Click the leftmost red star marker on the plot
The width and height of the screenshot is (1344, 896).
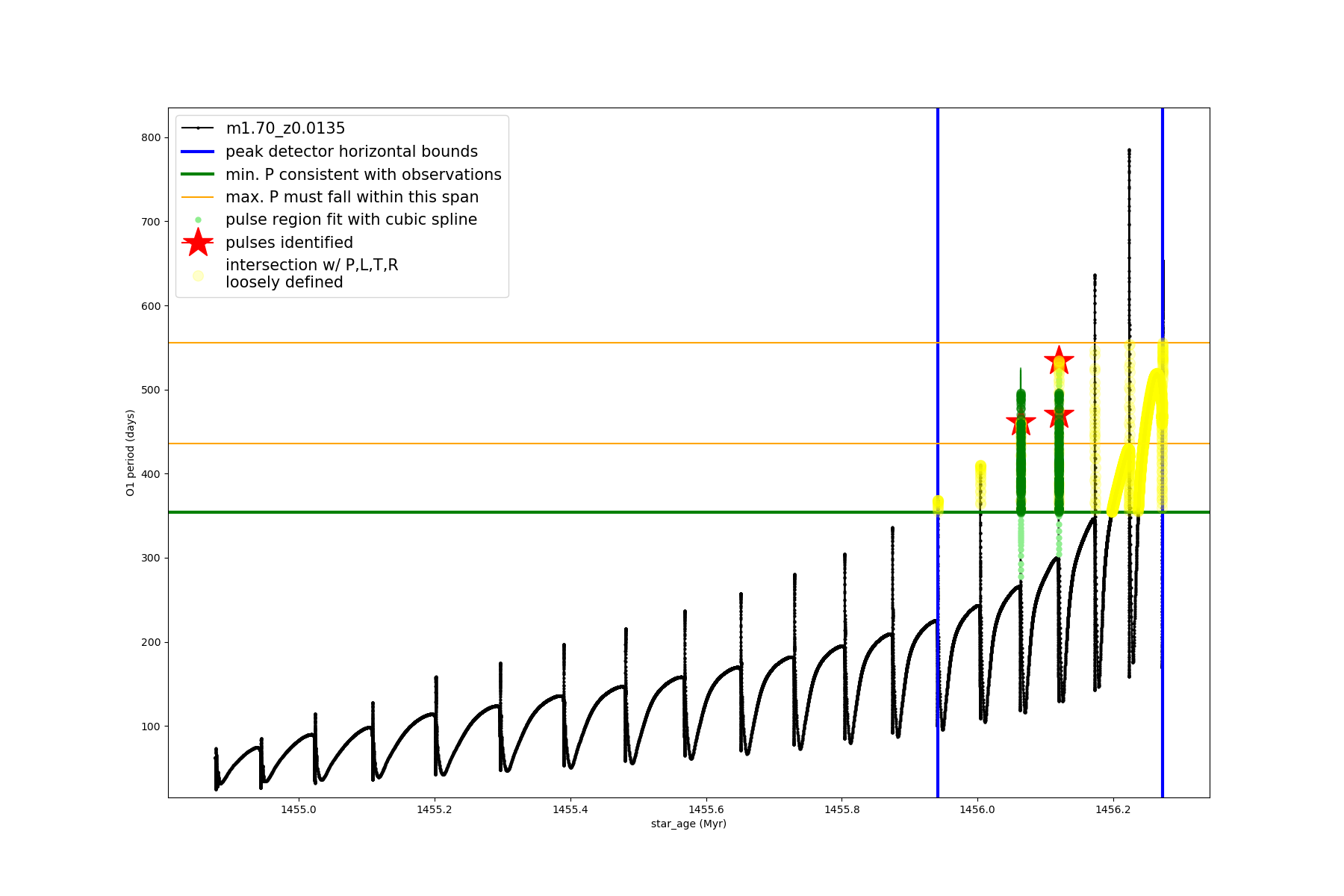point(1021,422)
